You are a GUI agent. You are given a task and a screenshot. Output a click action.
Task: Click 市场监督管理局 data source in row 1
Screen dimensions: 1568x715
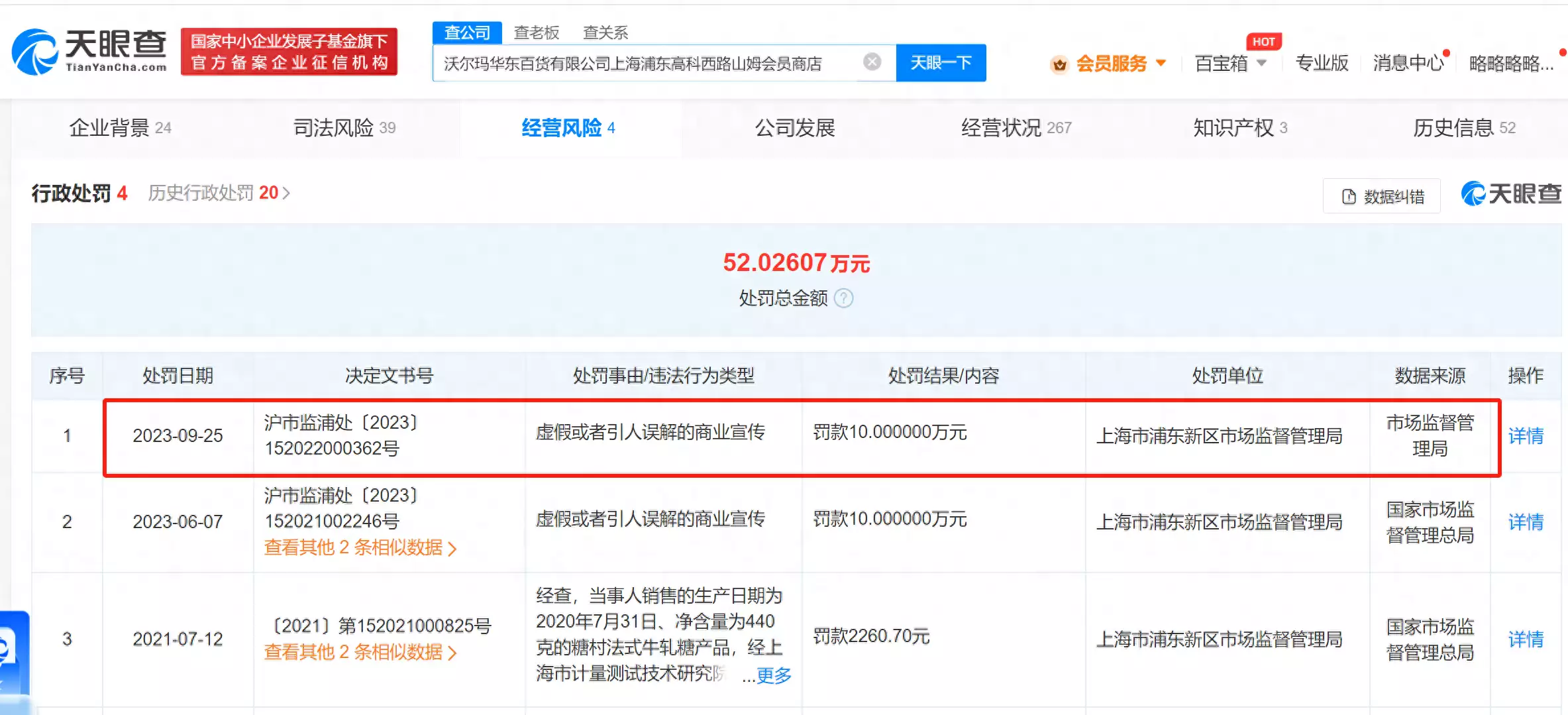1430,435
